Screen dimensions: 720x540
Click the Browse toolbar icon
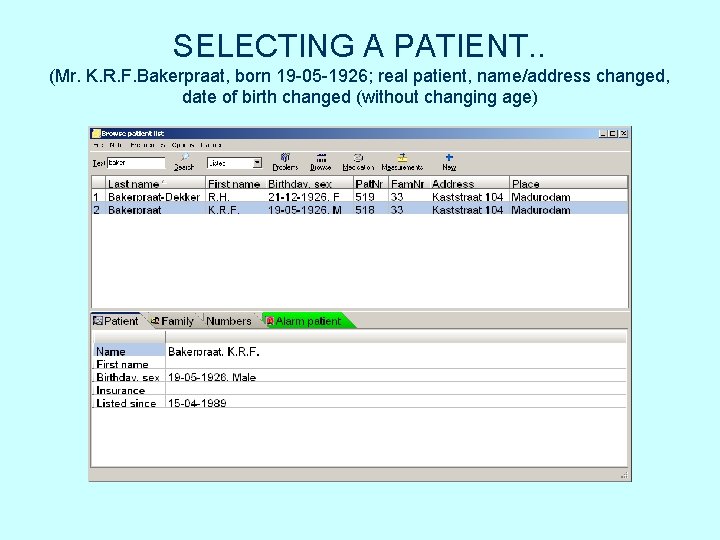tap(321, 158)
